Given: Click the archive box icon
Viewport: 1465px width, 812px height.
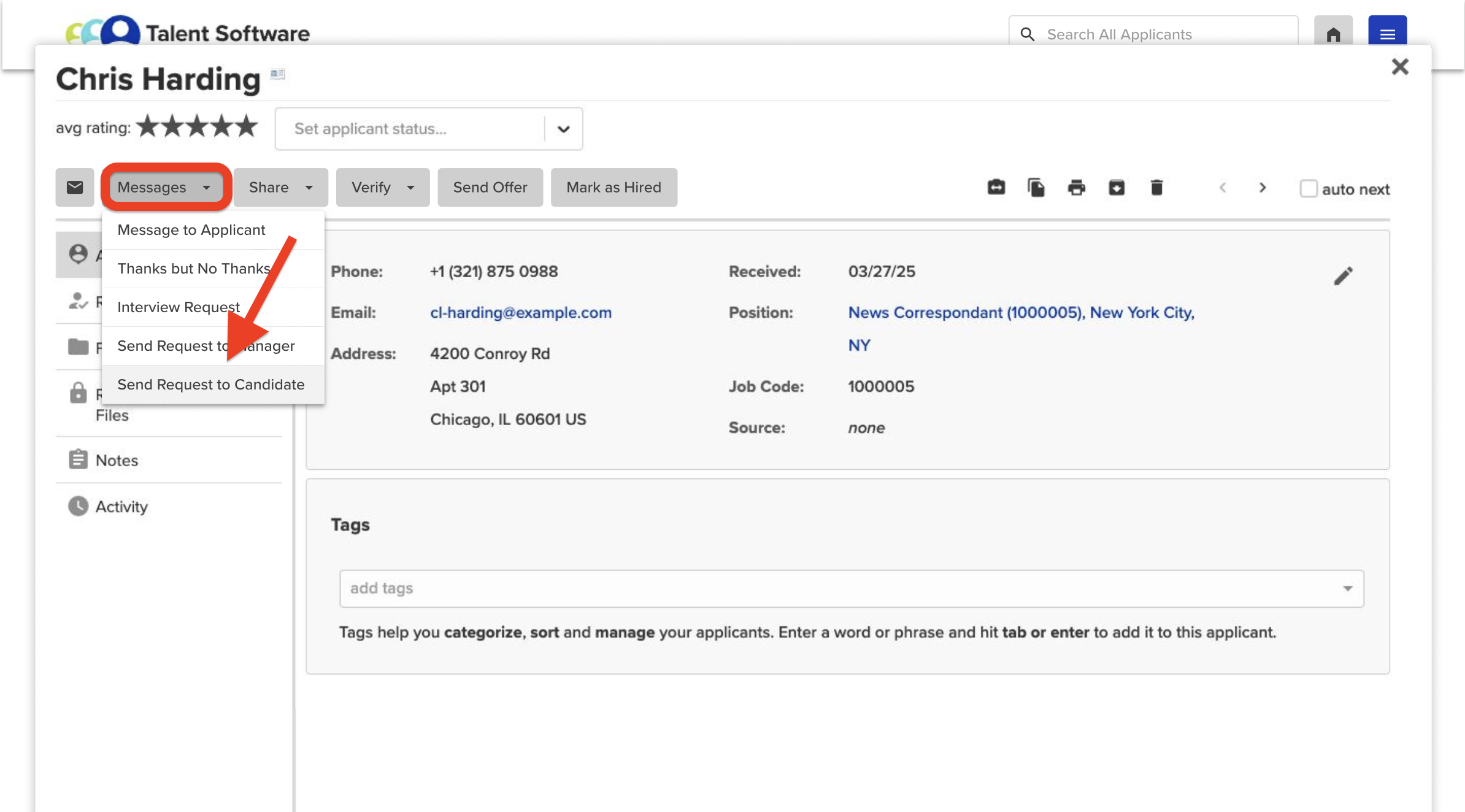Looking at the screenshot, I should (x=1116, y=187).
